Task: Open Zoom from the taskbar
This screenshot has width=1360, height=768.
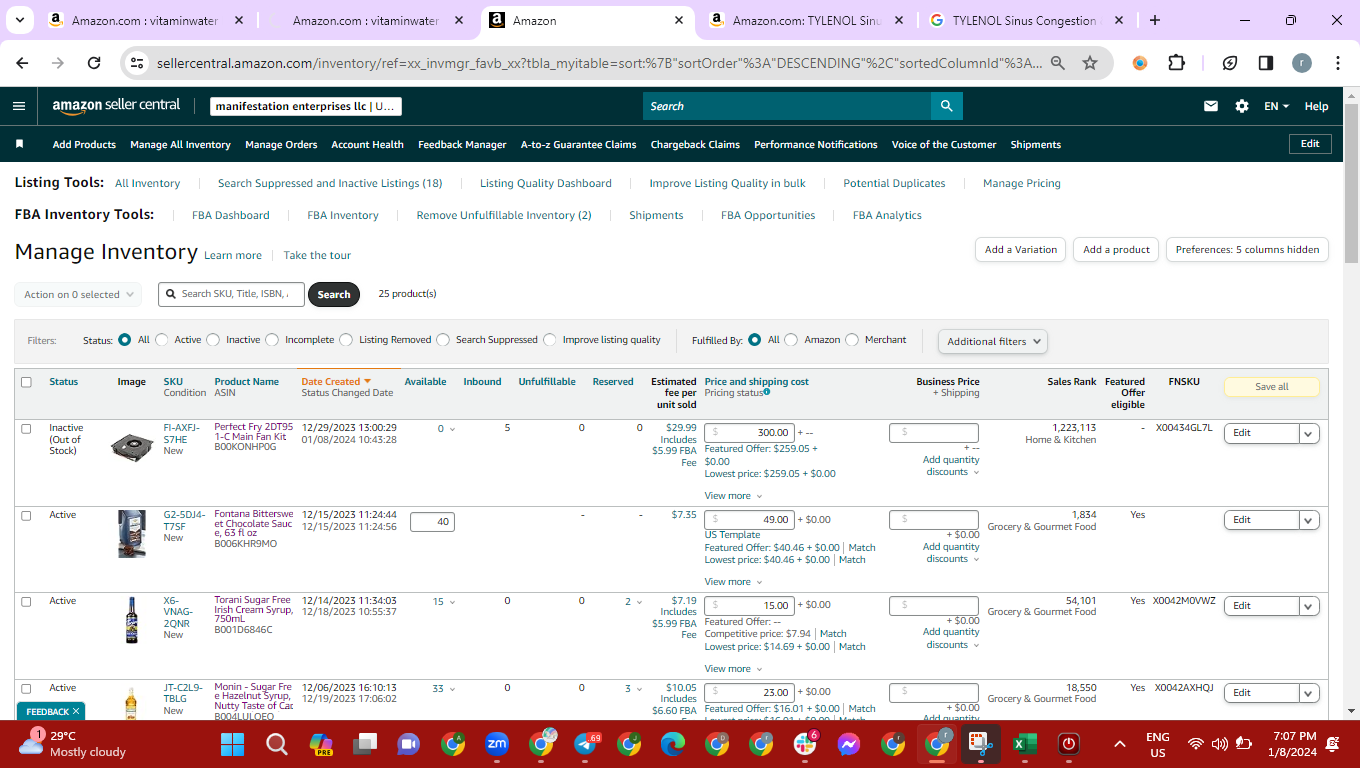Action: pos(497,744)
